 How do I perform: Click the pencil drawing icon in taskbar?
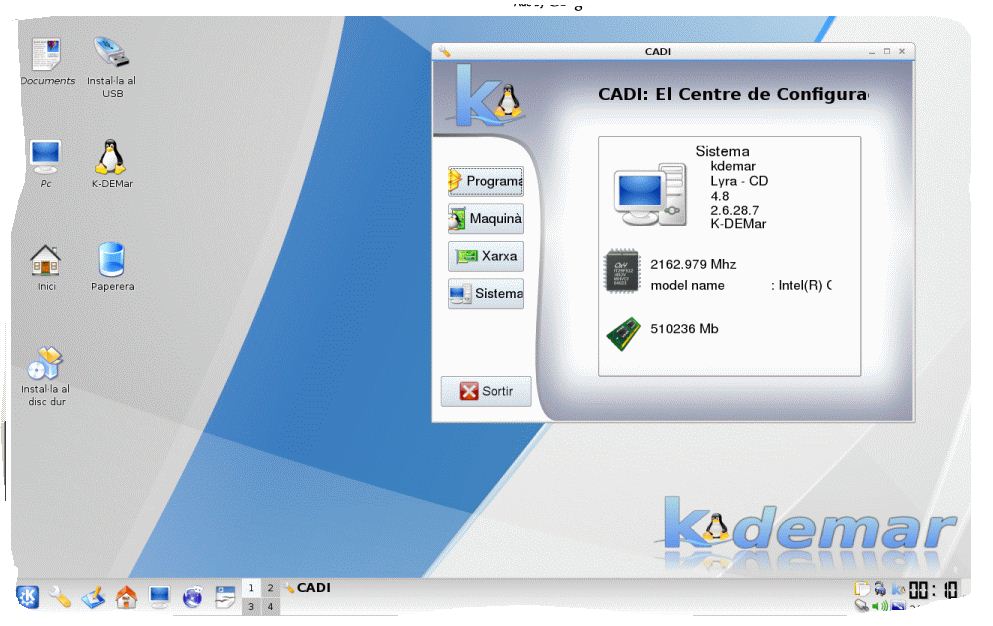(93, 597)
